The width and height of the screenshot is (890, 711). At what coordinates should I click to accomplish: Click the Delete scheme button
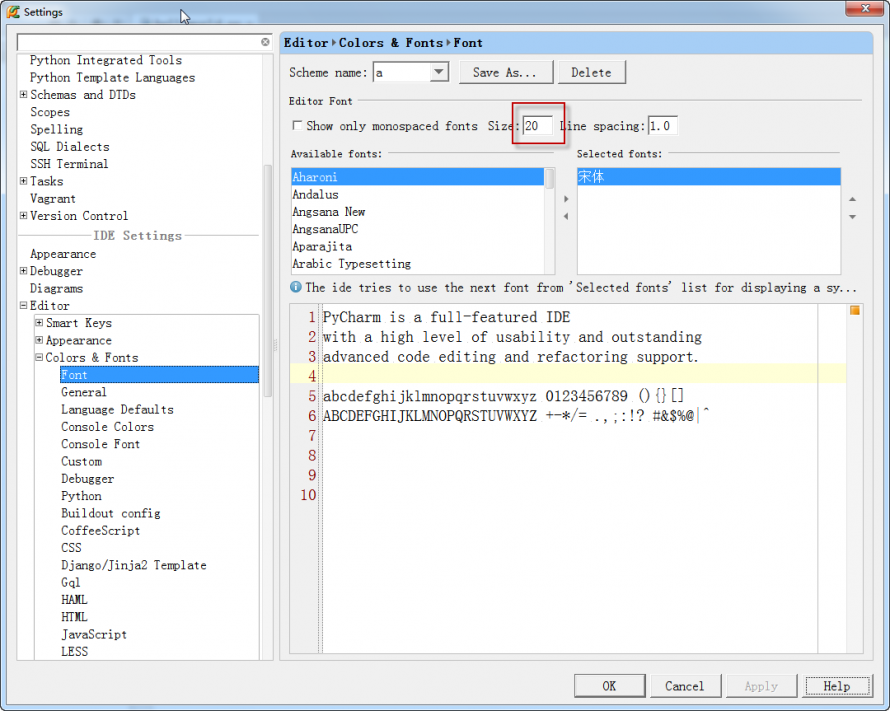[591, 73]
